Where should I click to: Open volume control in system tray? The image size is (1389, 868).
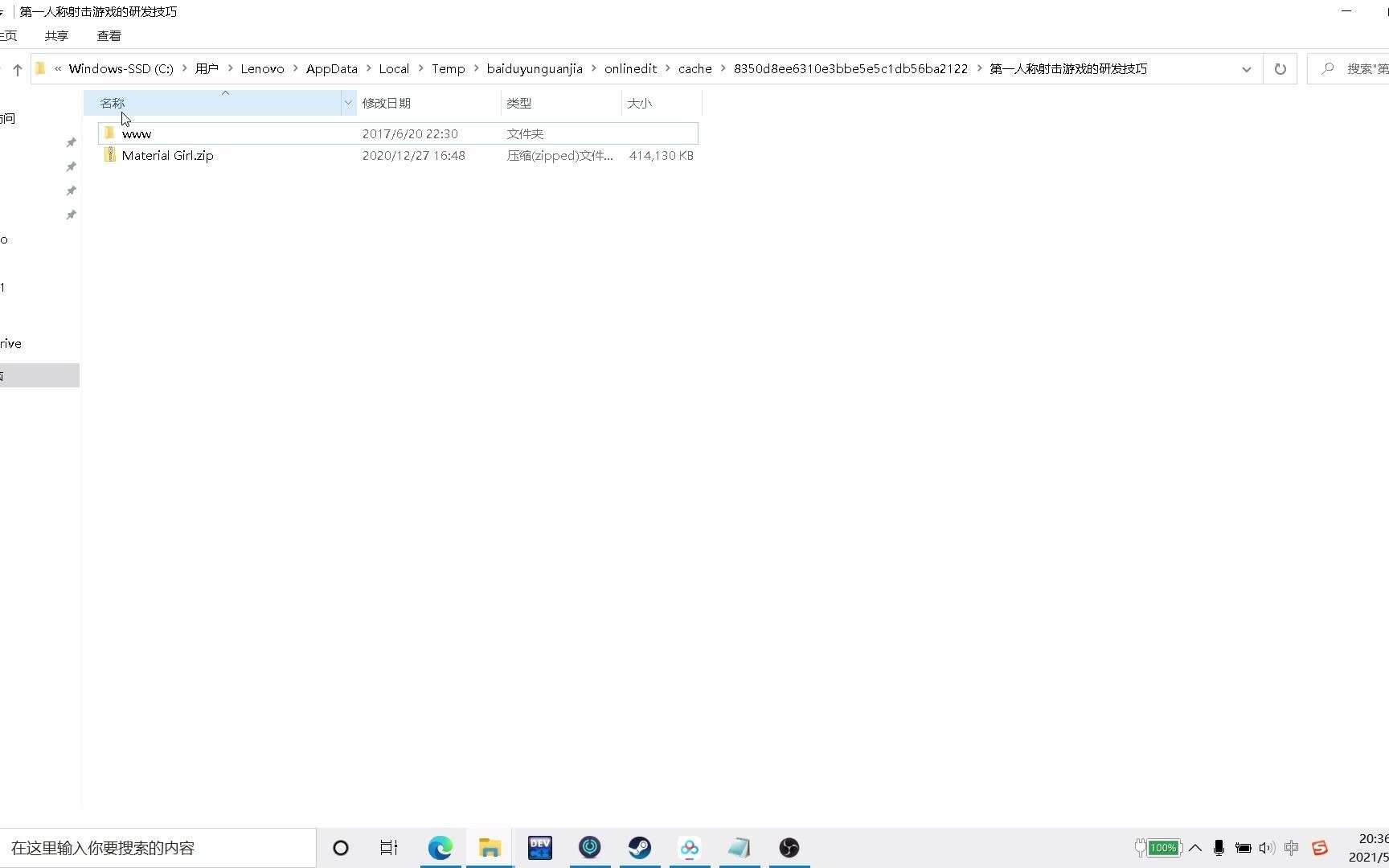click(1267, 848)
